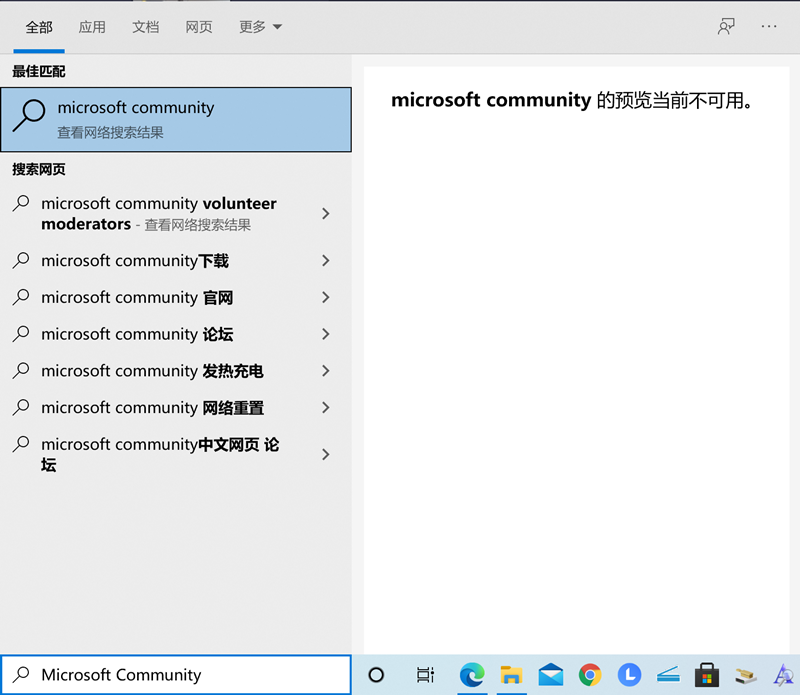This screenshot has width=800, height=695.
Task: Open the Microsoft Store taskbar icon
Action: click(x=708, y=676)
